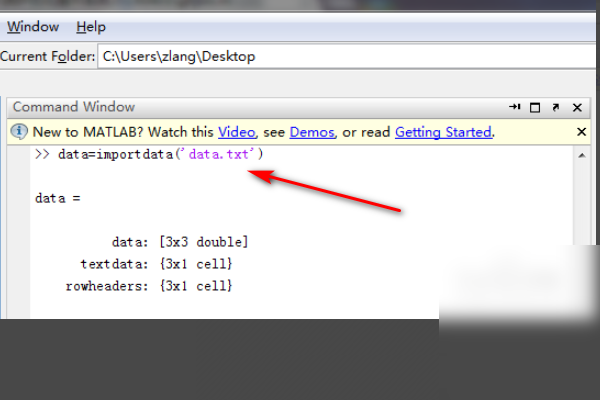Click the scrollbar up arrow in Command Window
This screenshot has width=600, height=400.
(582, 155)
